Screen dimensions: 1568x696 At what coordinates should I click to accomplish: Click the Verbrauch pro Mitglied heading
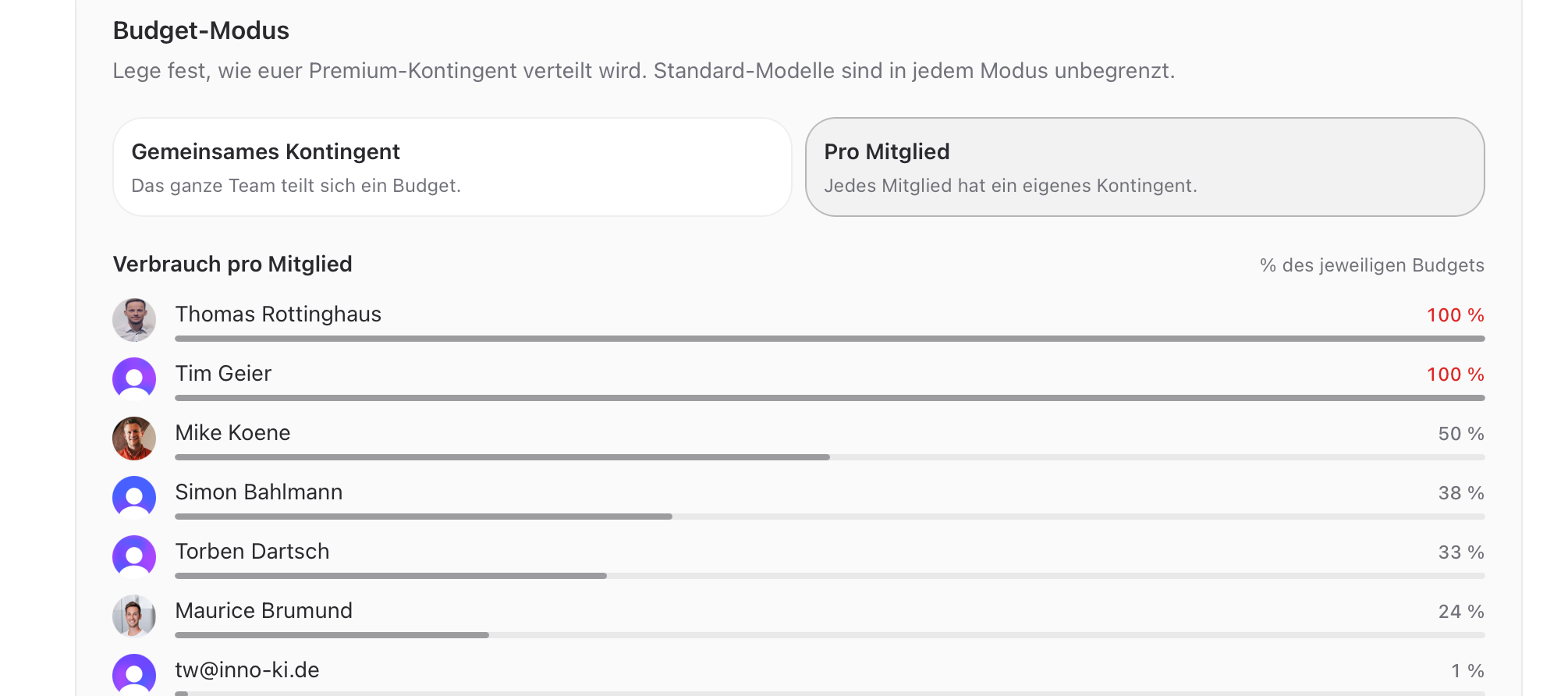pyautogui.click(x=232, y=264)
